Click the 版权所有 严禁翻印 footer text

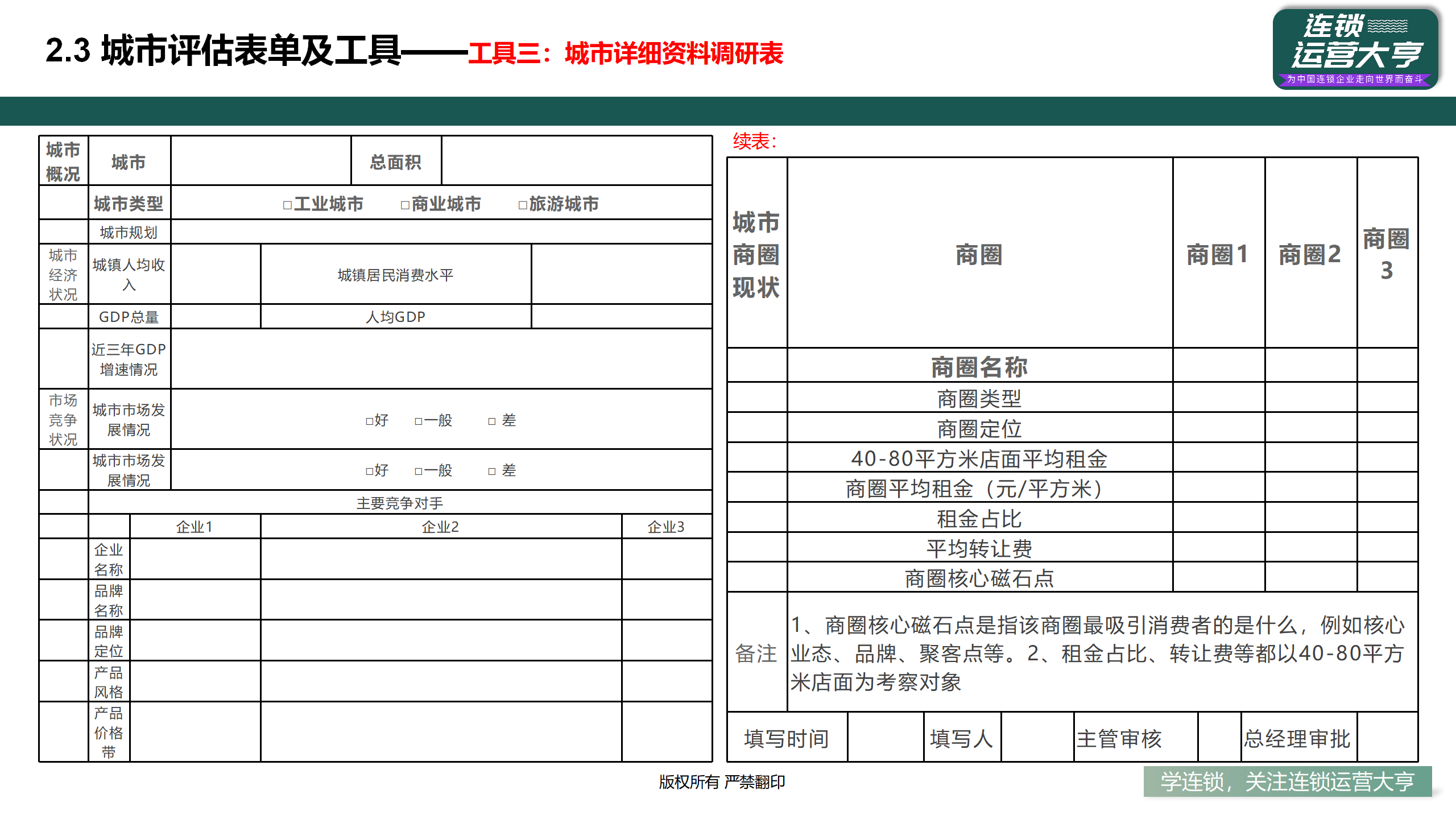722,781
